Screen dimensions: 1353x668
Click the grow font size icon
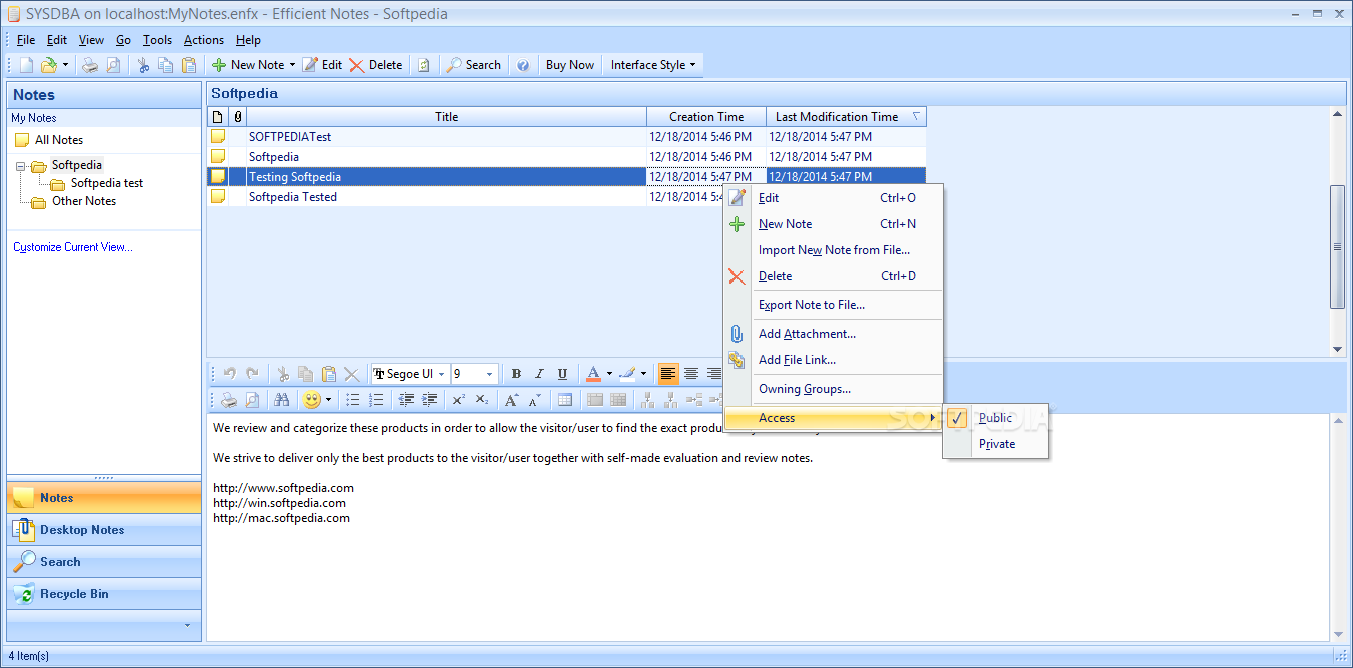pos(512,400)
